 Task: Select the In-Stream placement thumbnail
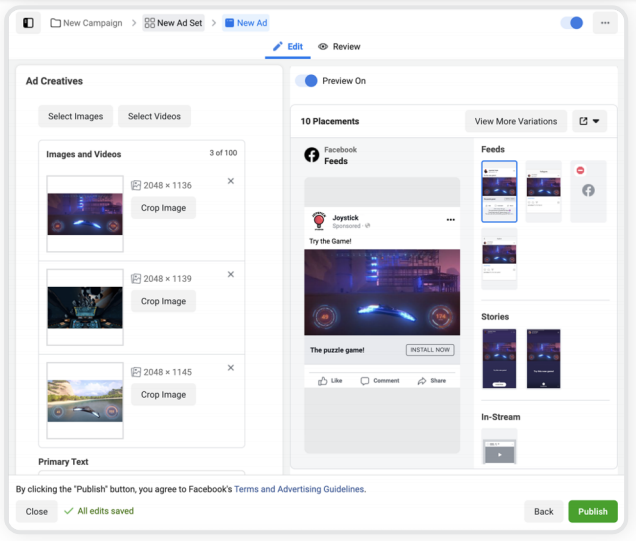tap(500, 448)
